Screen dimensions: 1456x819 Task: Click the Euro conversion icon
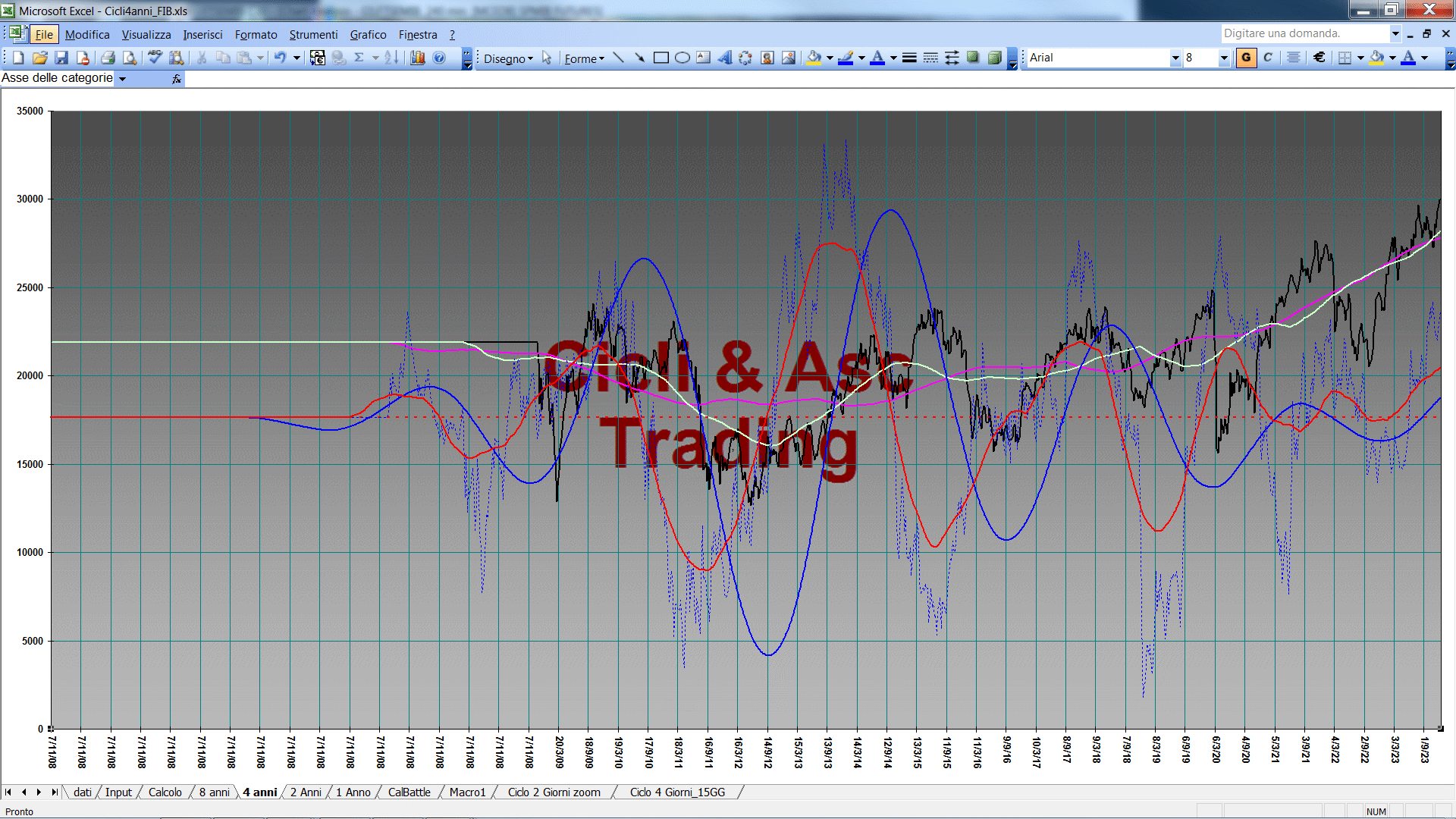point(318,58)
